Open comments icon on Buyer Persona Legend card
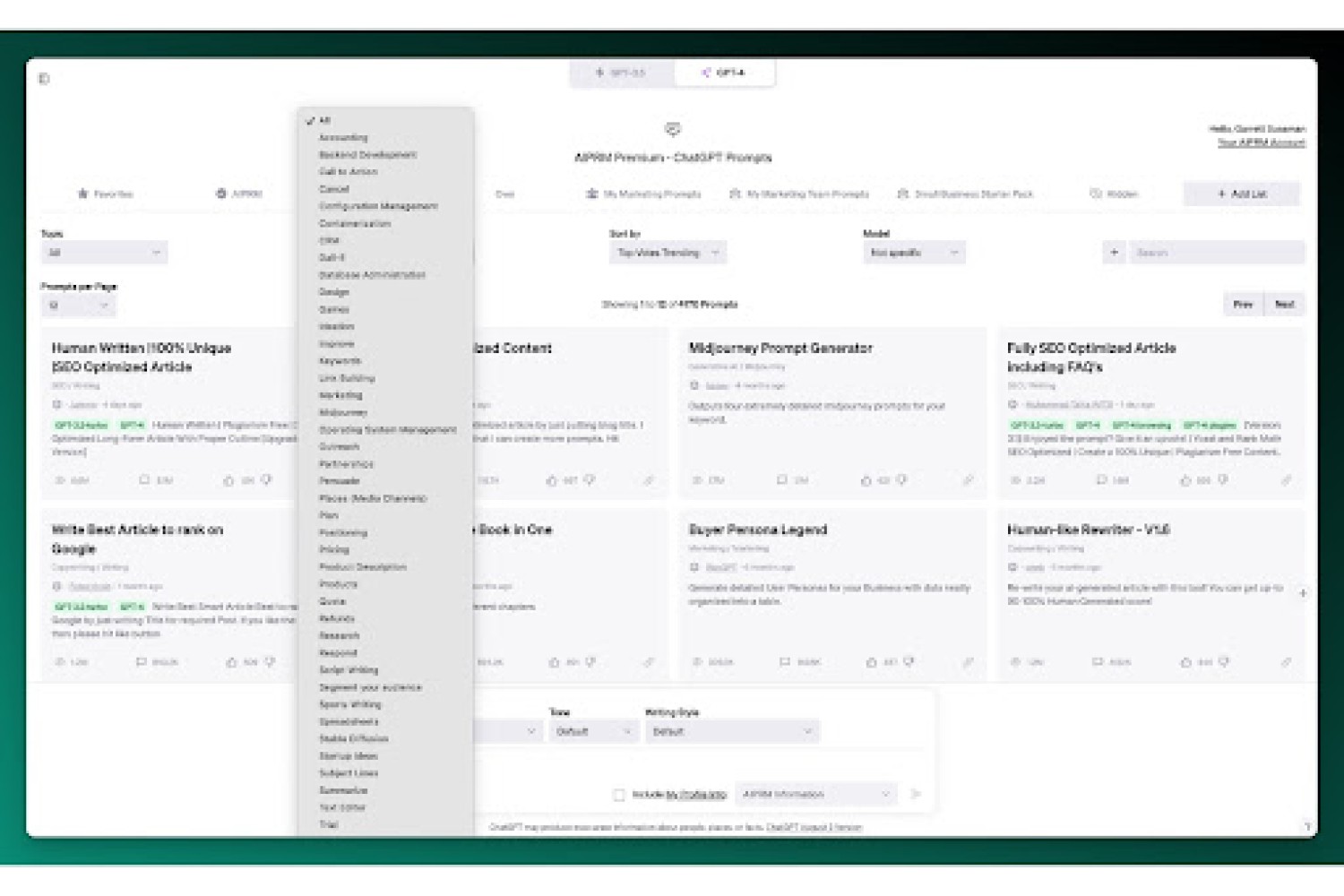The image size is (1344, 896). [785, 662]
